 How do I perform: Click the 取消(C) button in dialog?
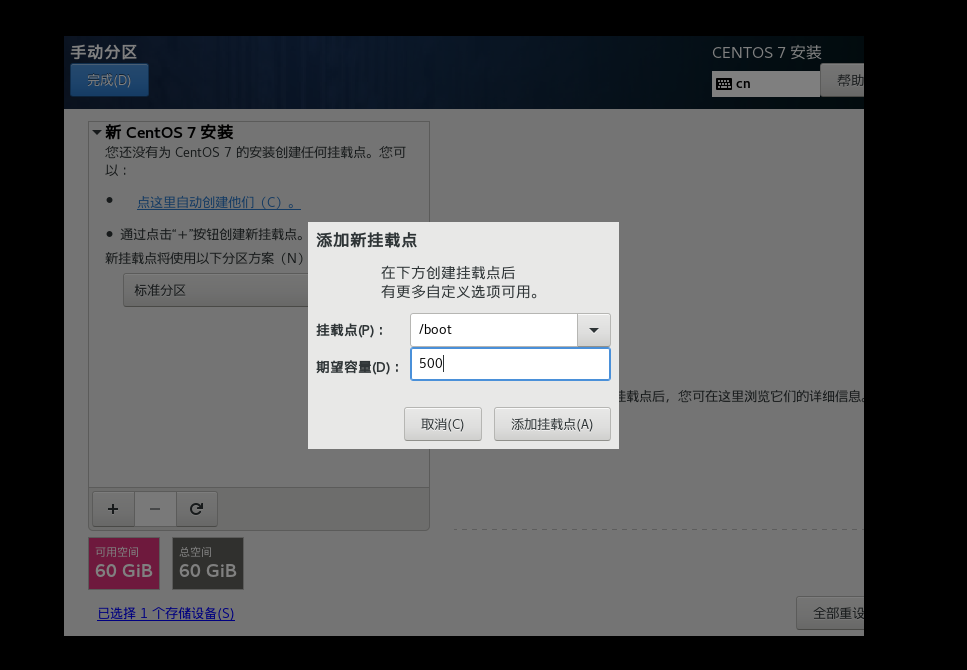(442, 424)
